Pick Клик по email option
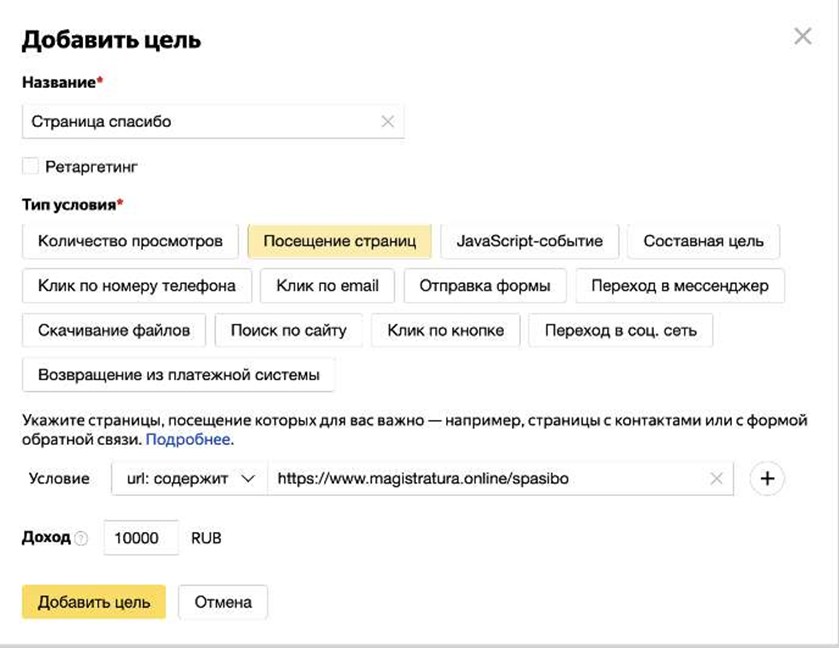The image size is (839, 648). coord(327,286)
